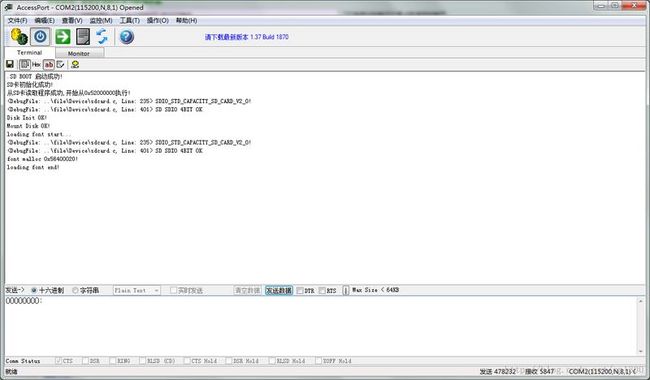Click the COM2(115200,N,8,1) status bar entry

pyautogui.click(x=600, y=372)
